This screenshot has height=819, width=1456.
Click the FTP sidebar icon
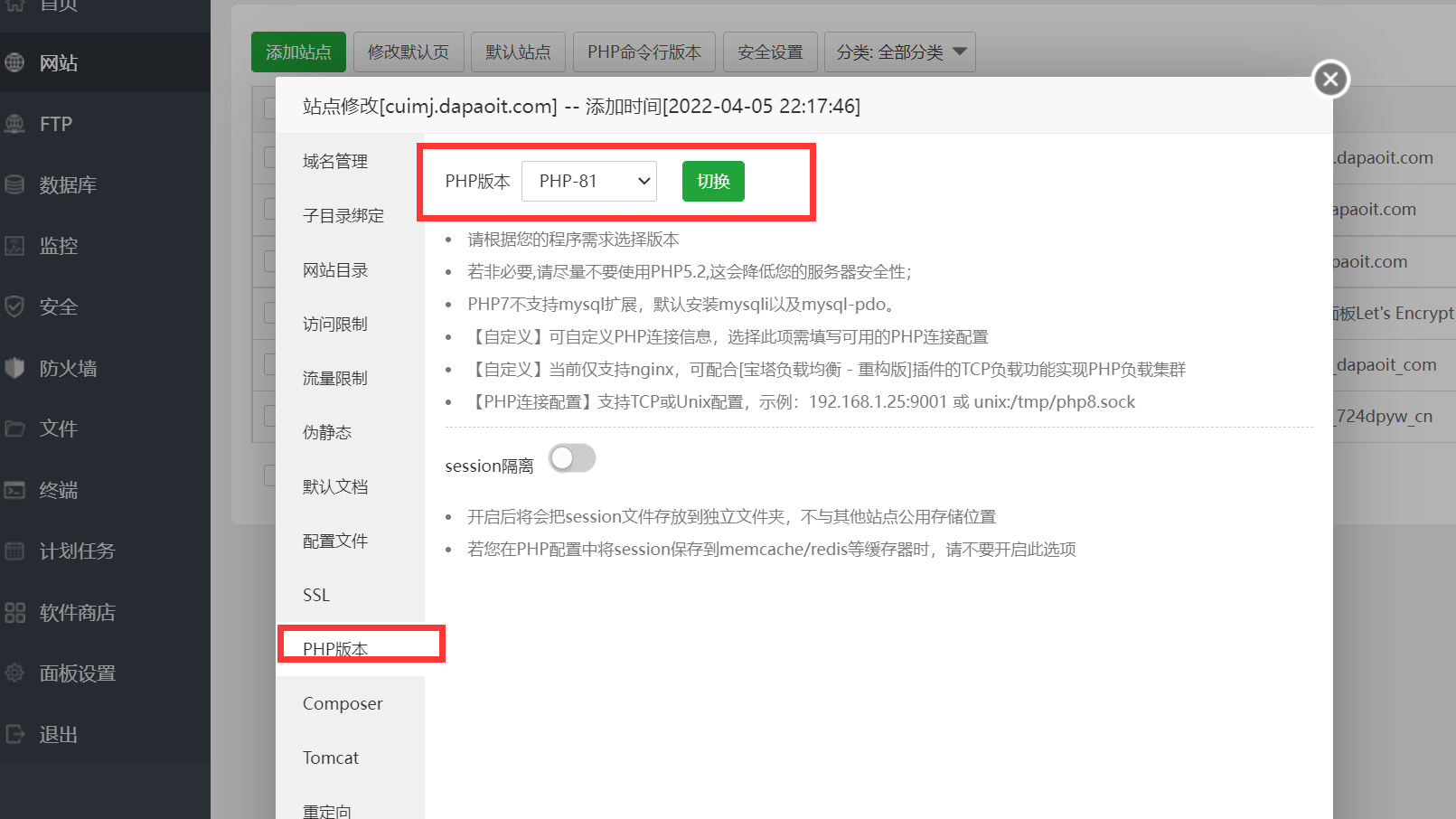tap(14, 124)
